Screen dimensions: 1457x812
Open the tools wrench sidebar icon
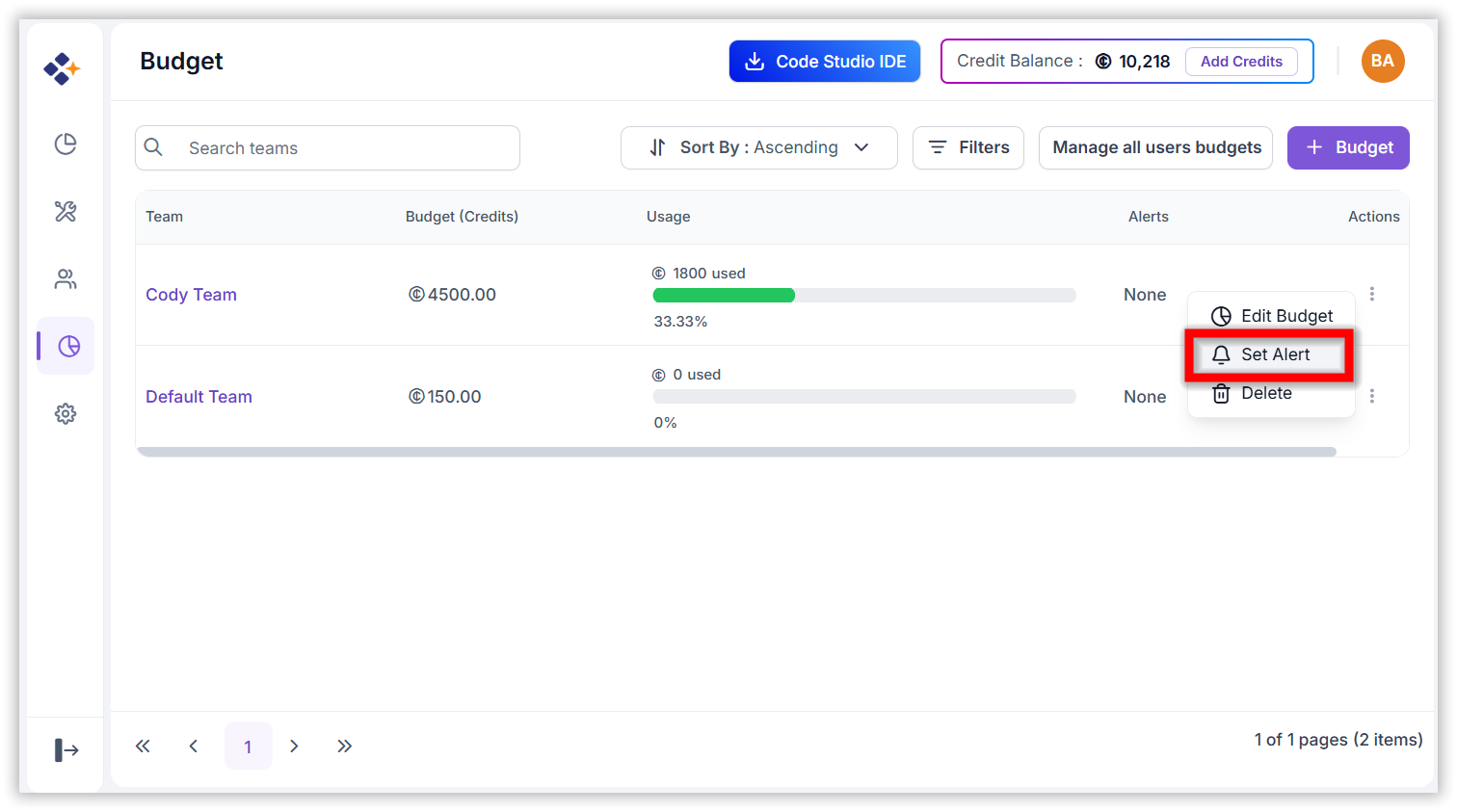pos(66,212)
